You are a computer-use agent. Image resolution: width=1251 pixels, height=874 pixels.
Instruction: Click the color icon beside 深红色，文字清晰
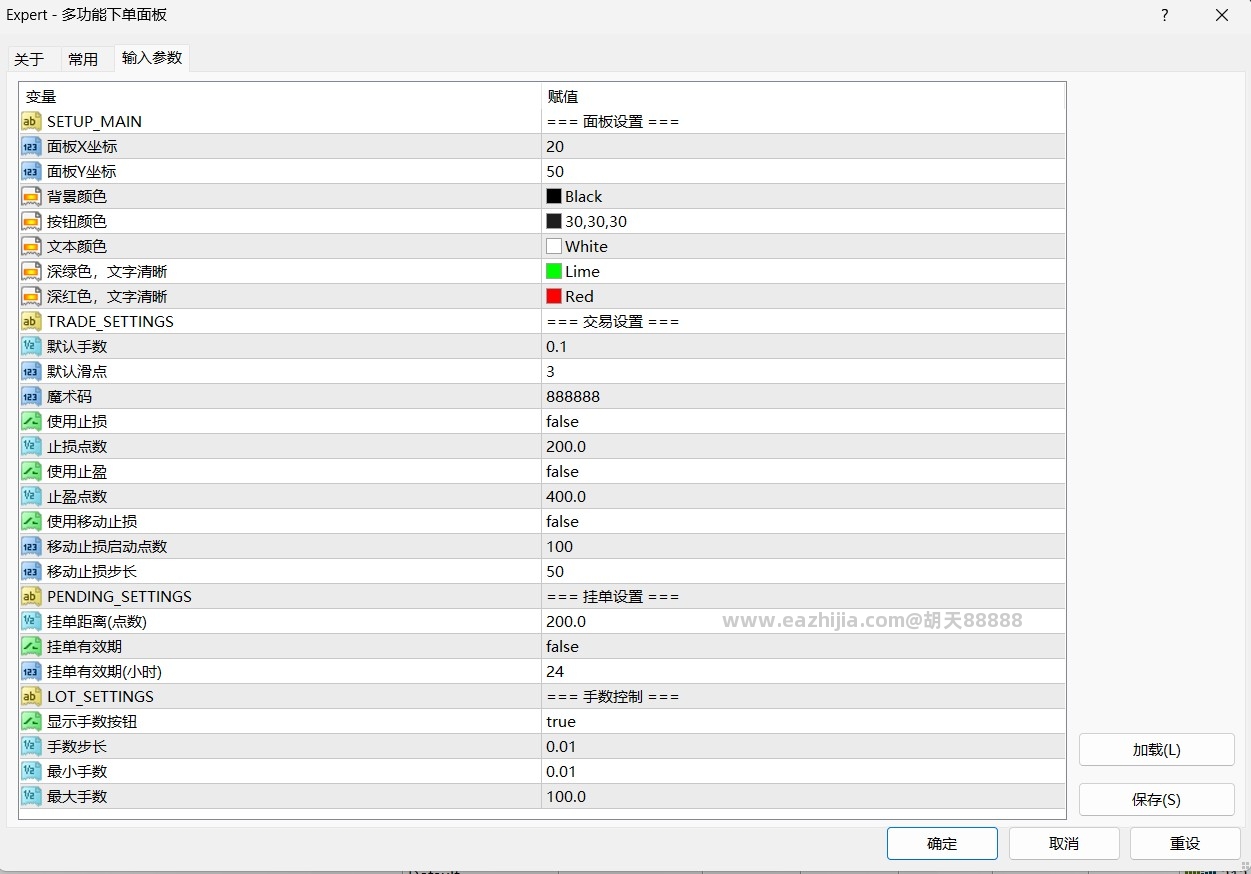pyautogui.click(x=31, y=296)
